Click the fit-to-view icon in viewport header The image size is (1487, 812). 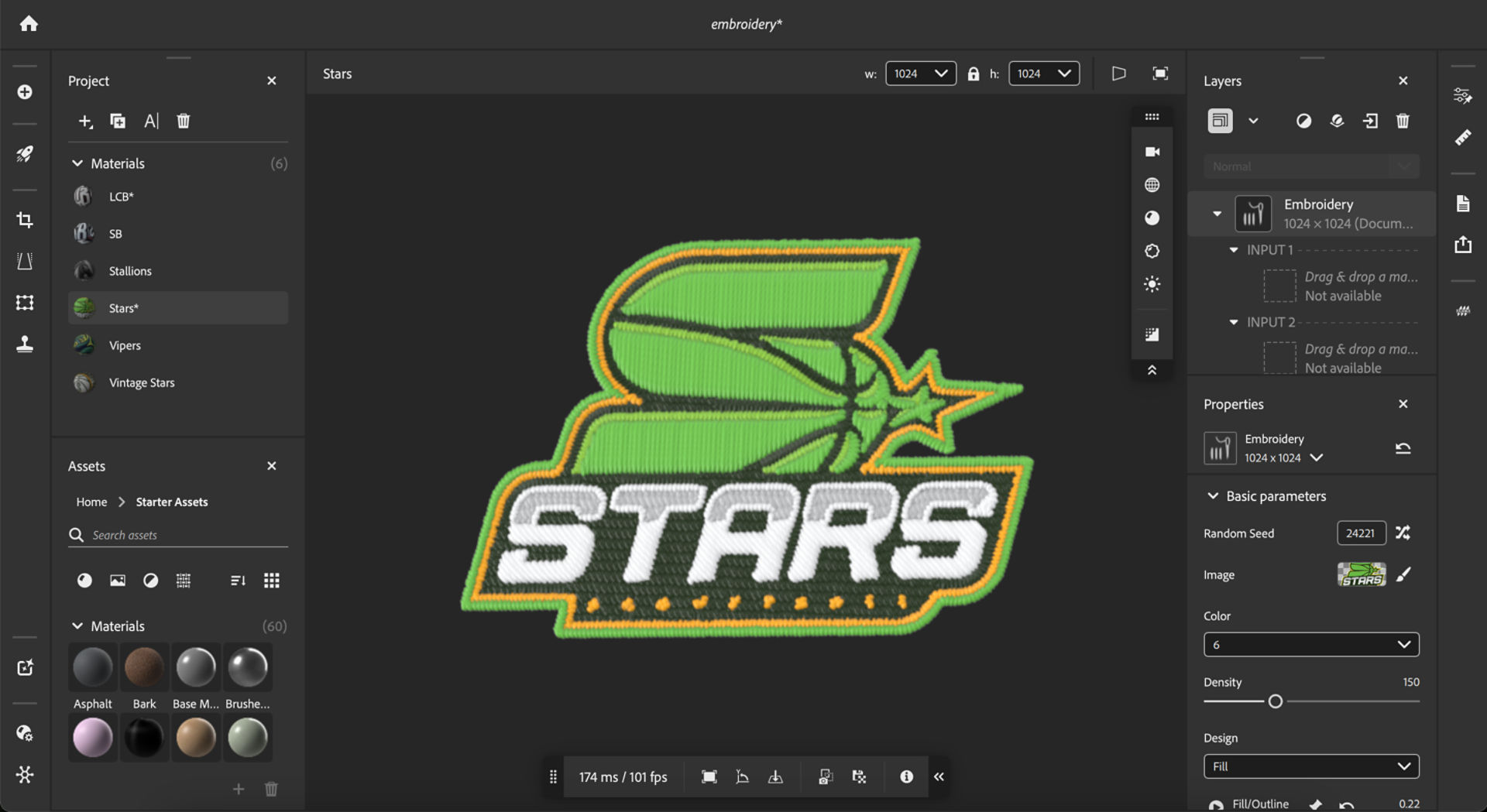click(x=1160, y=74)
